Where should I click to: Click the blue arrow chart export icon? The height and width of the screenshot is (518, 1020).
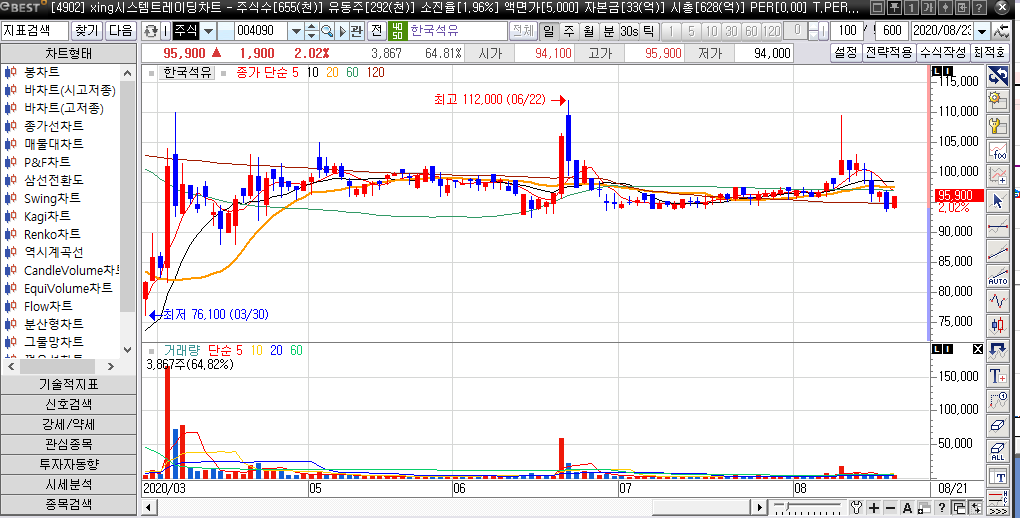(x=997, y=351)
